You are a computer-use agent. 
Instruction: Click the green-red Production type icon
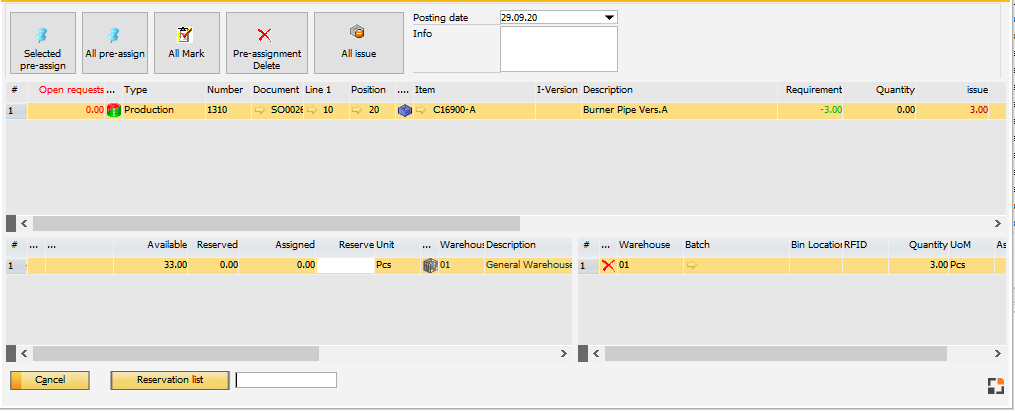[x=114, y=110]
